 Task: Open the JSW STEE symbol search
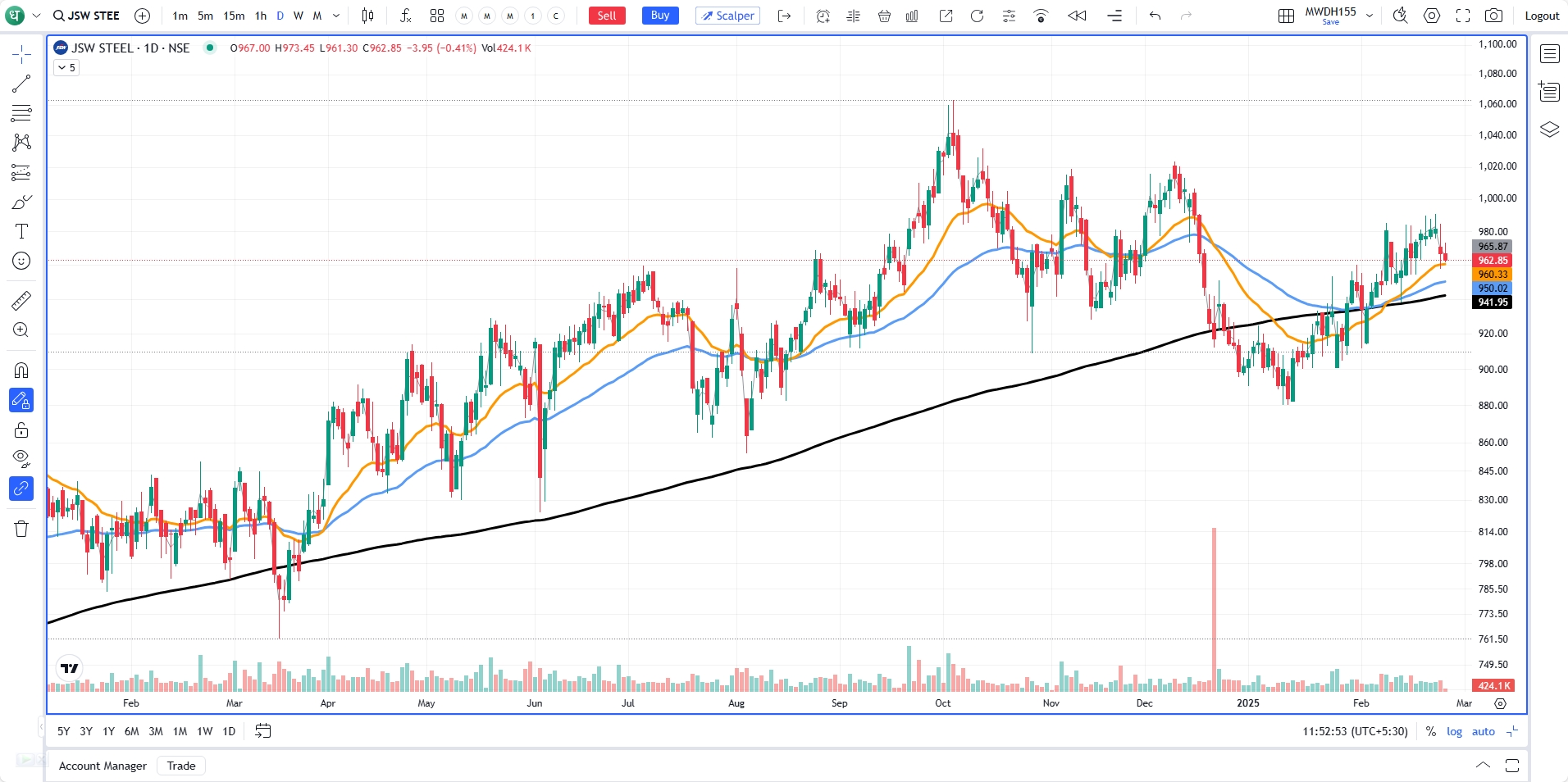pos(86,16)
